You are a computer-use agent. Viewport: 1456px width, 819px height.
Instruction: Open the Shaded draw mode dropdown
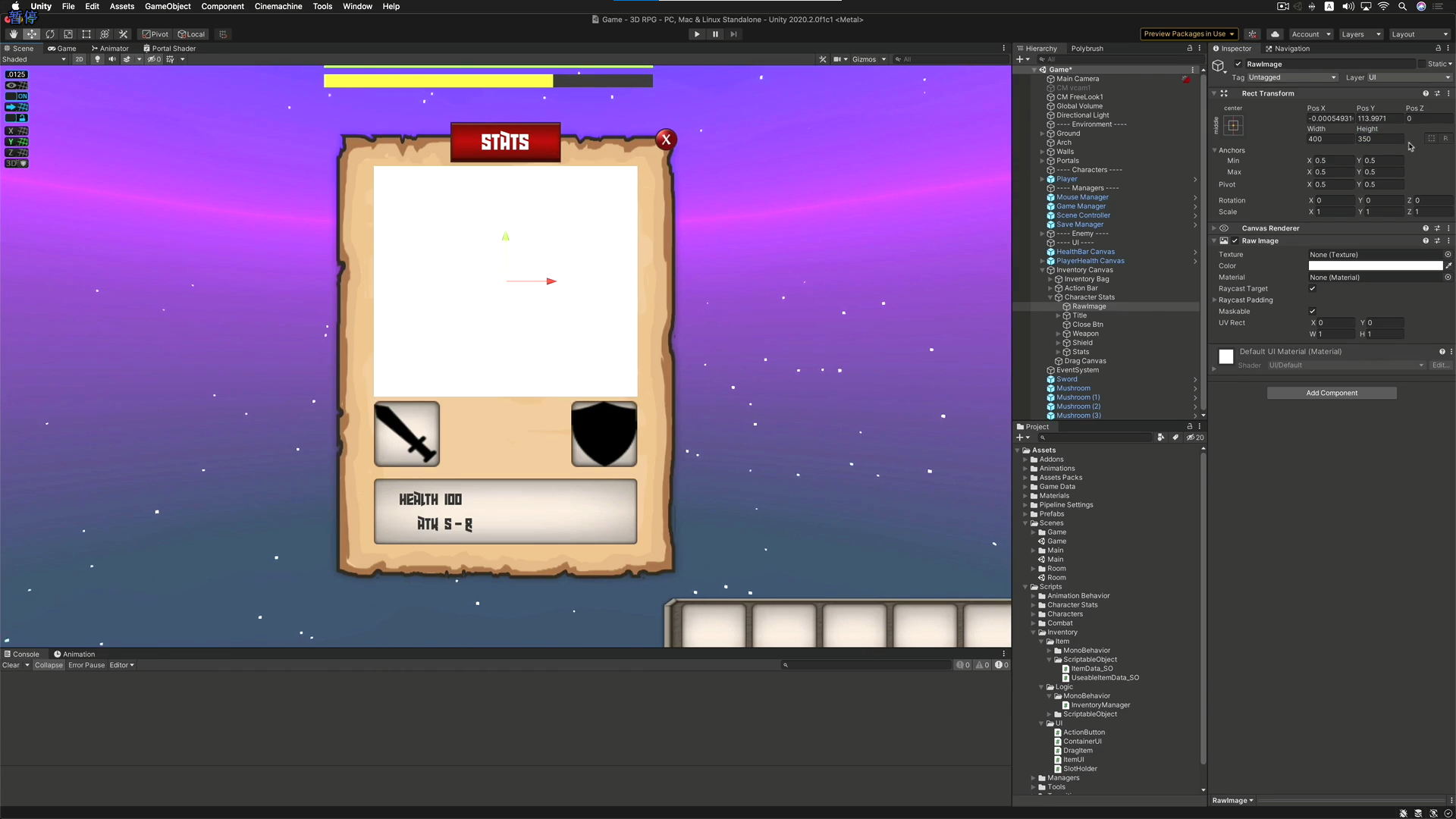(x=30, y=59)
